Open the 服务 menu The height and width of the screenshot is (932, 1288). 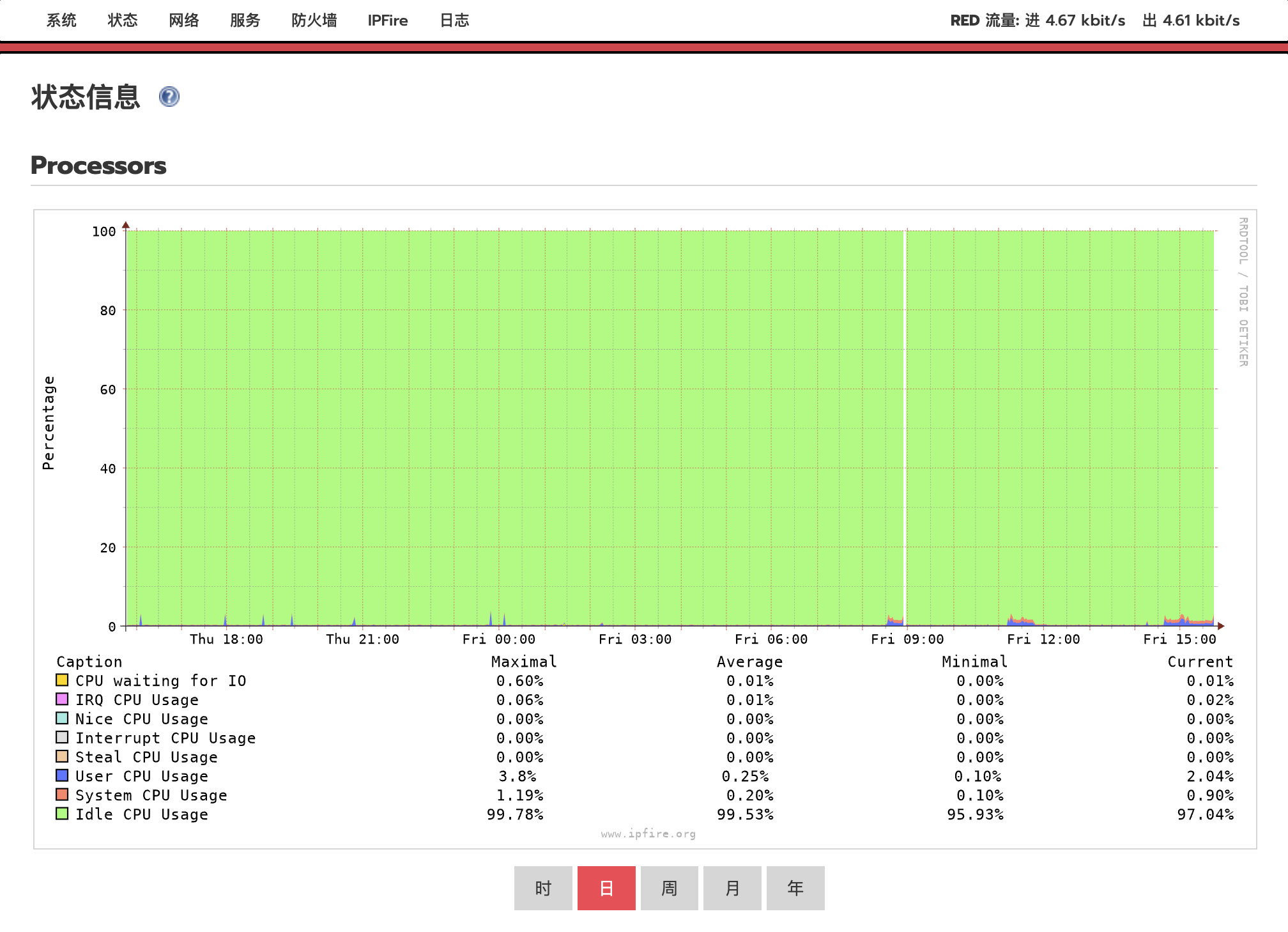tap(245, 20)
